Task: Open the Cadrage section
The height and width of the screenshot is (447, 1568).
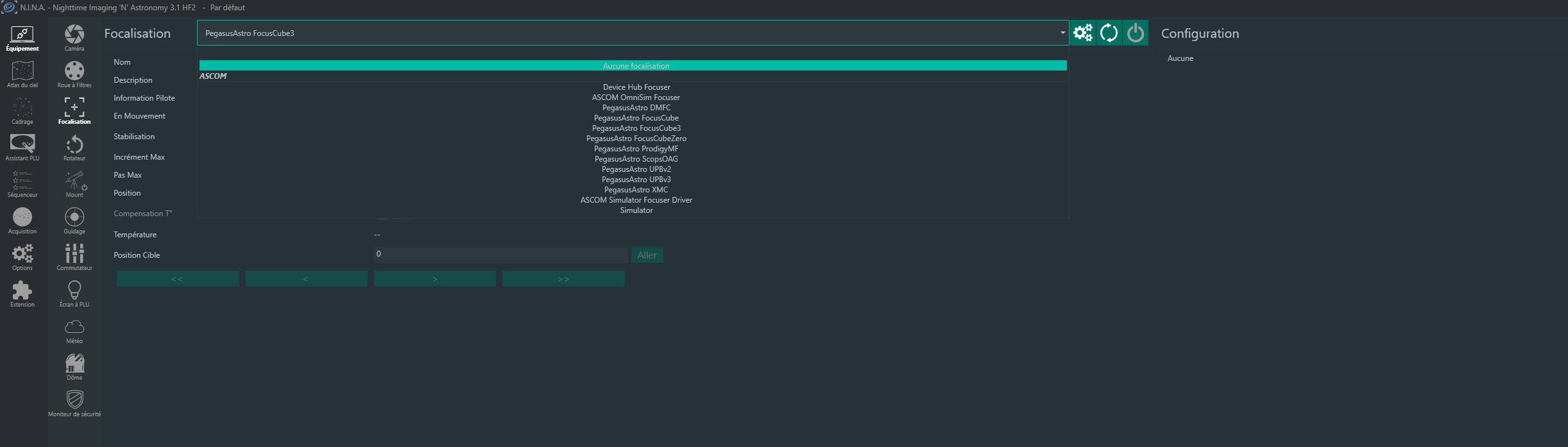Action: coord(22,112)
